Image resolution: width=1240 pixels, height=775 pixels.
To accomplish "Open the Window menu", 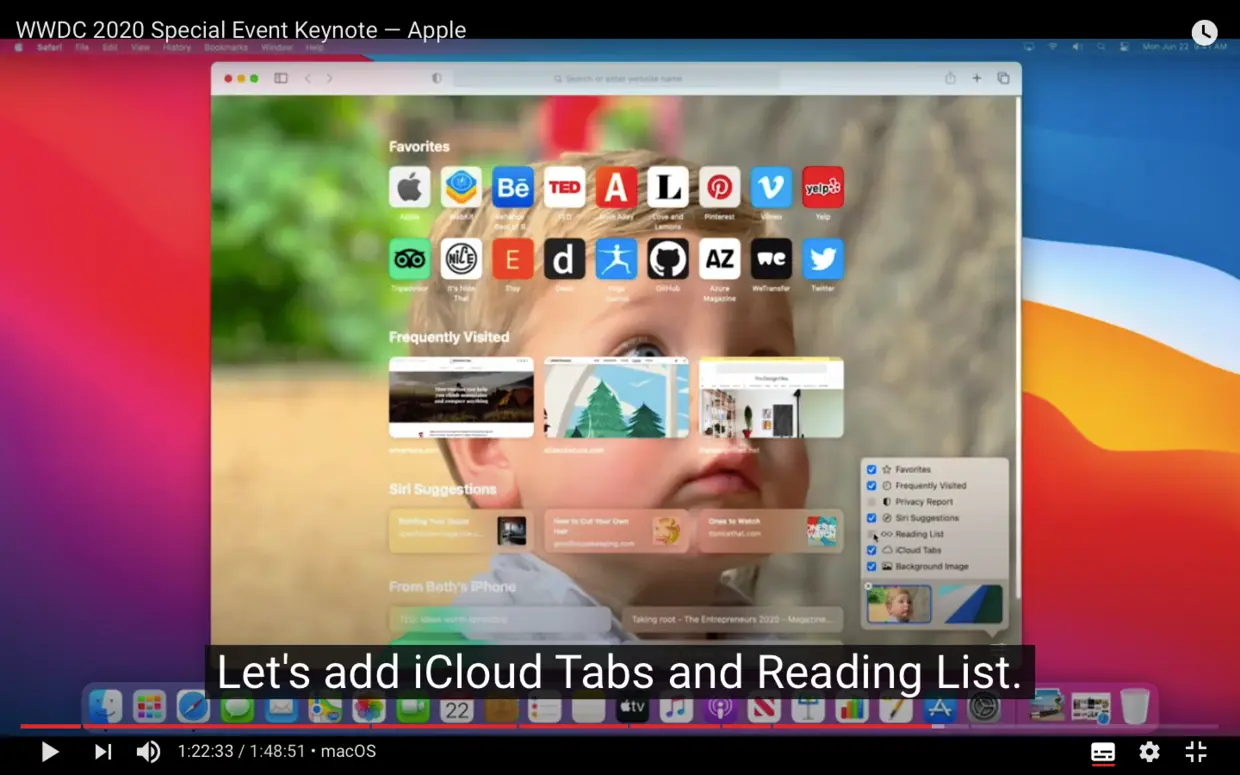I will [x=277, y=47].
